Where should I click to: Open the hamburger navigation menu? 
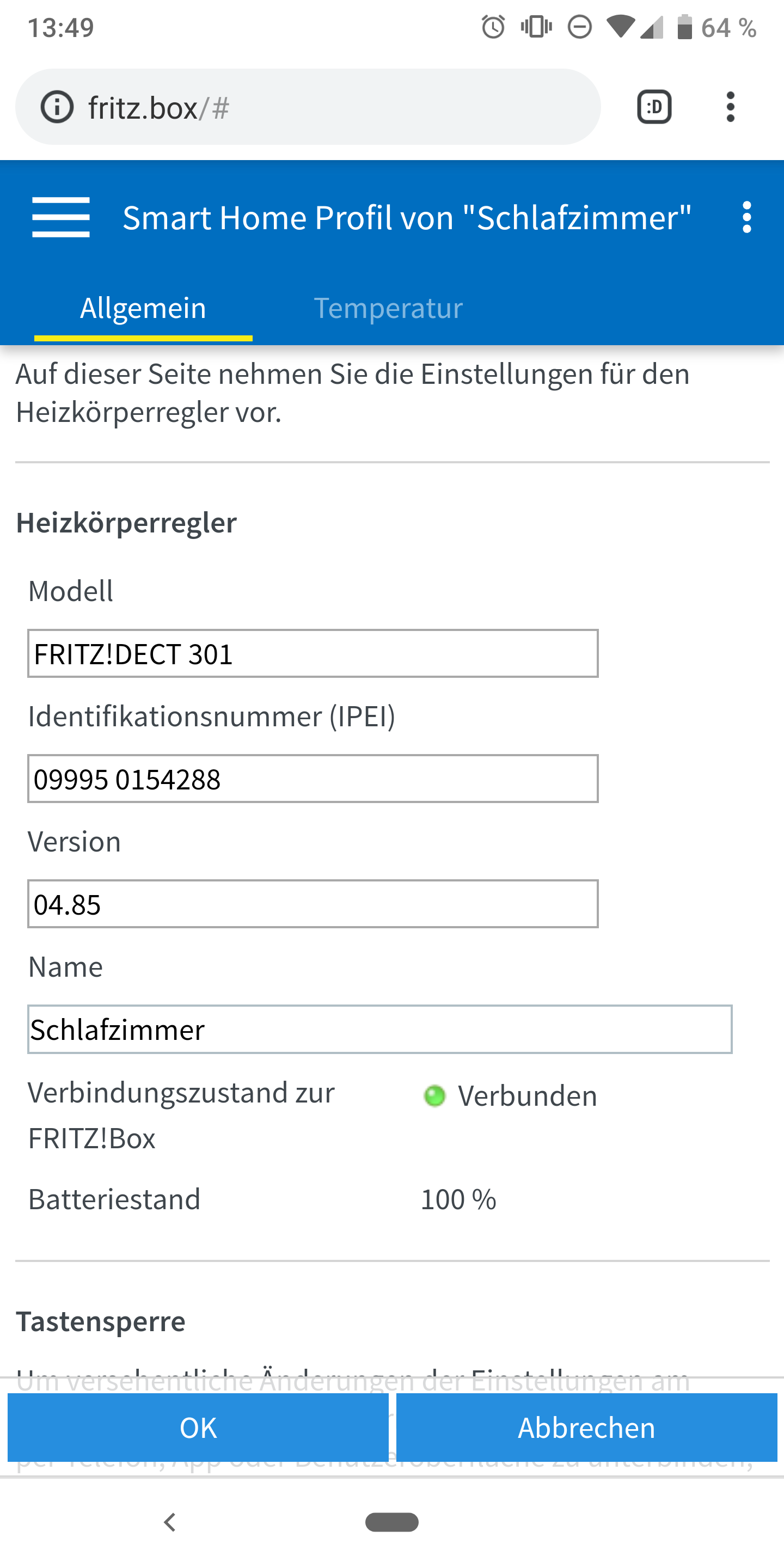point(61,217)
